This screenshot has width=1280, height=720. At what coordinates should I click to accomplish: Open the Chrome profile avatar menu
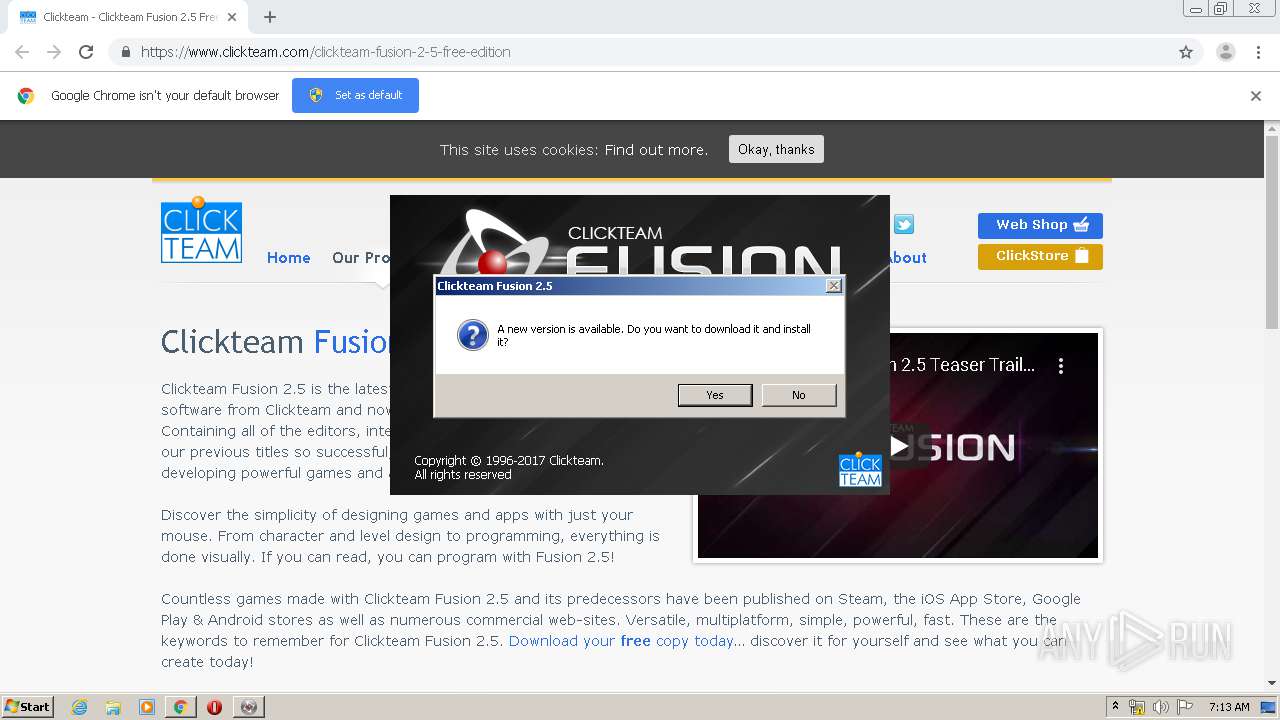[1226, 52]
